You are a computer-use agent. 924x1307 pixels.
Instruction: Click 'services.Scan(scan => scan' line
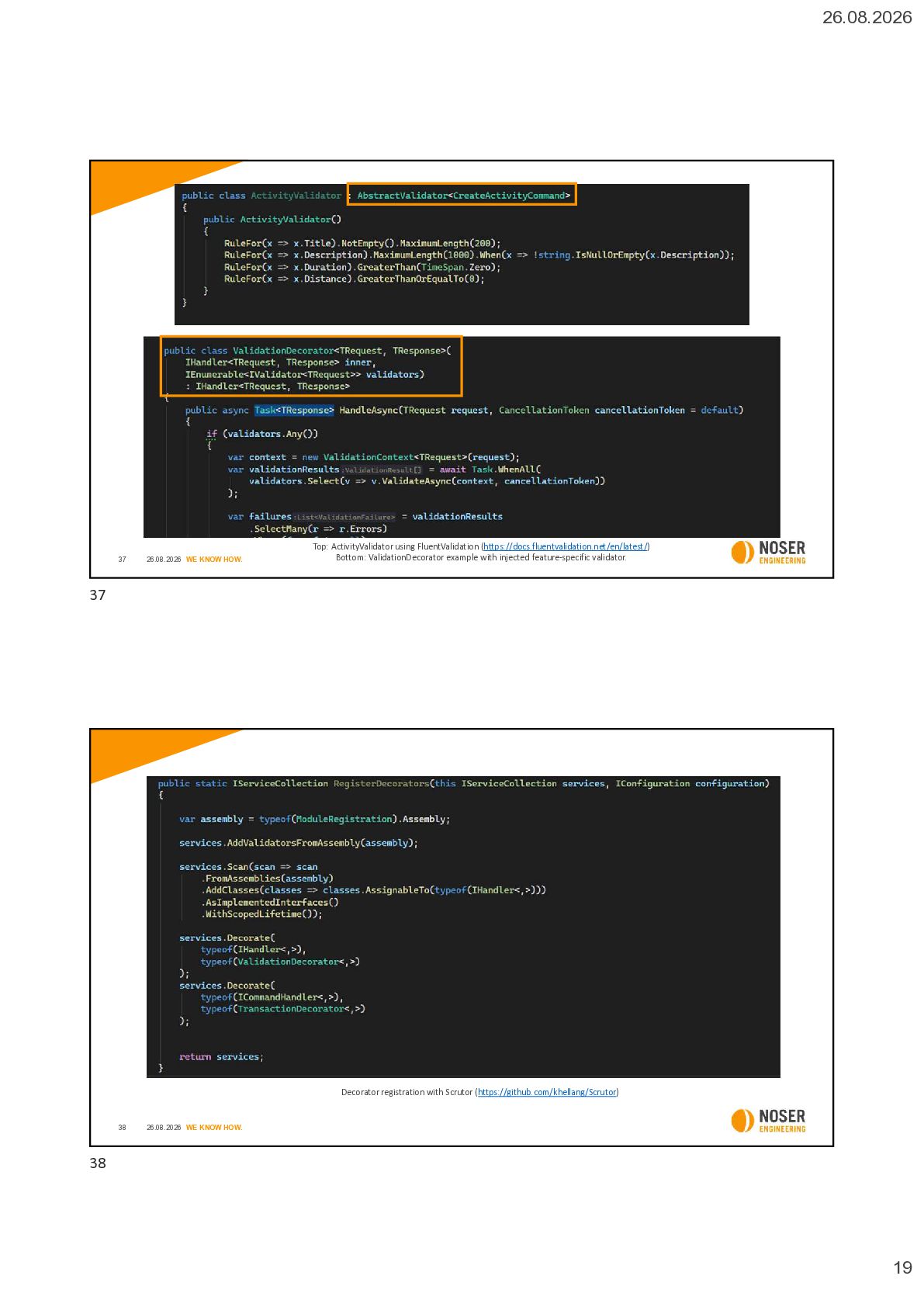(x=248, y=867)
